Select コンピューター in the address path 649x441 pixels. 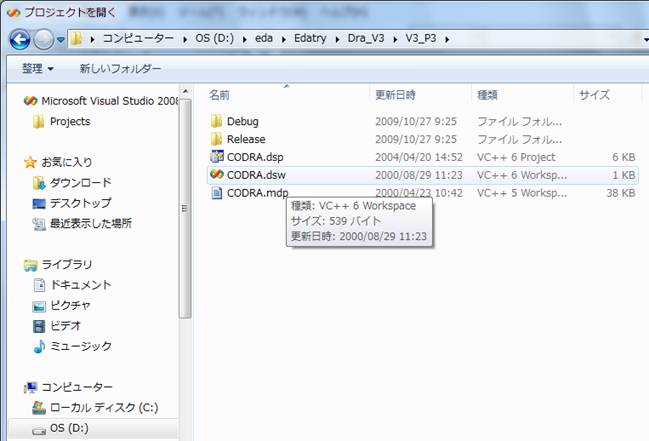pos(138,39)
